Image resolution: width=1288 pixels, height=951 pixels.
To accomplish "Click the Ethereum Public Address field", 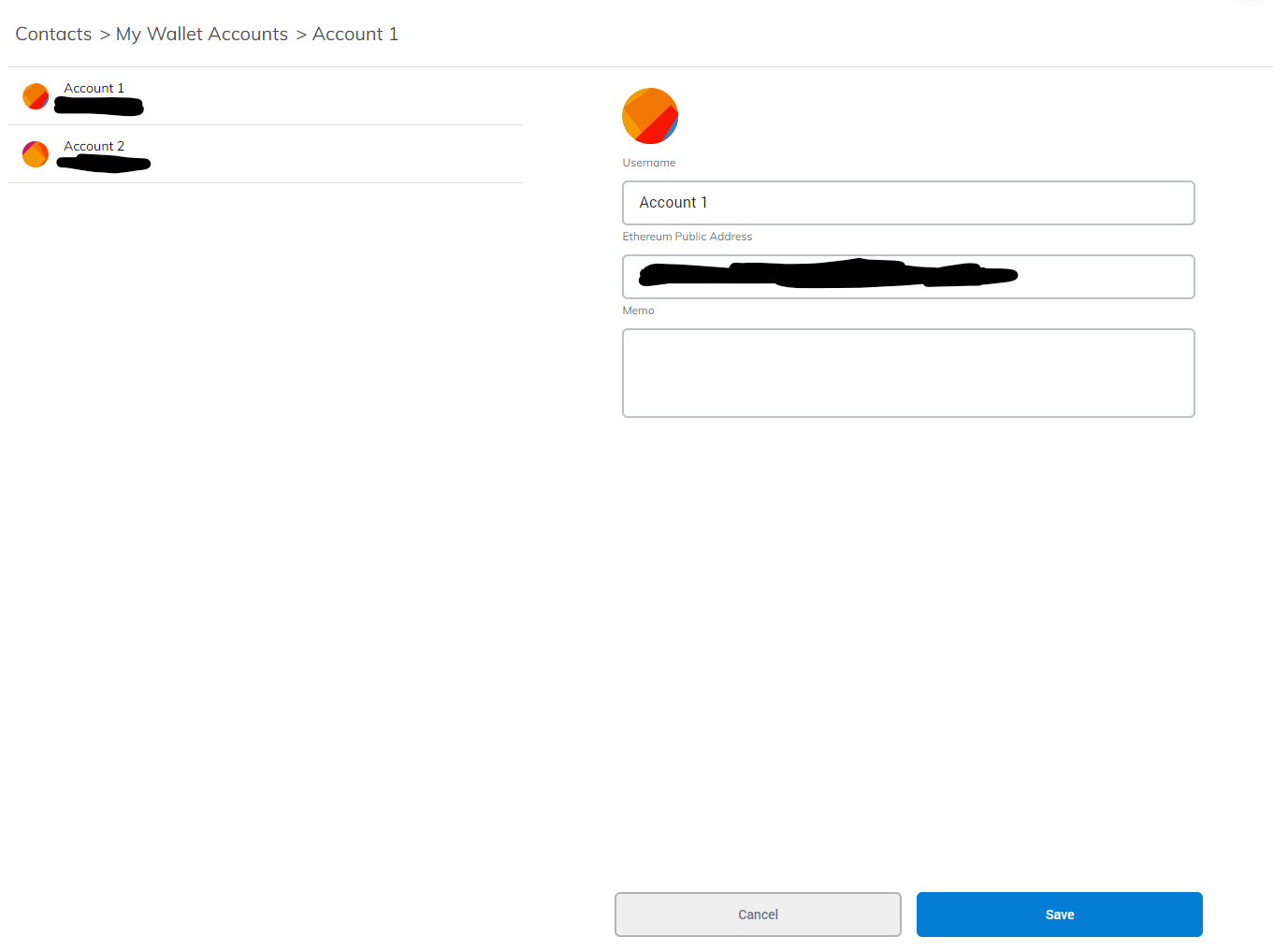I will pos(908,277).
